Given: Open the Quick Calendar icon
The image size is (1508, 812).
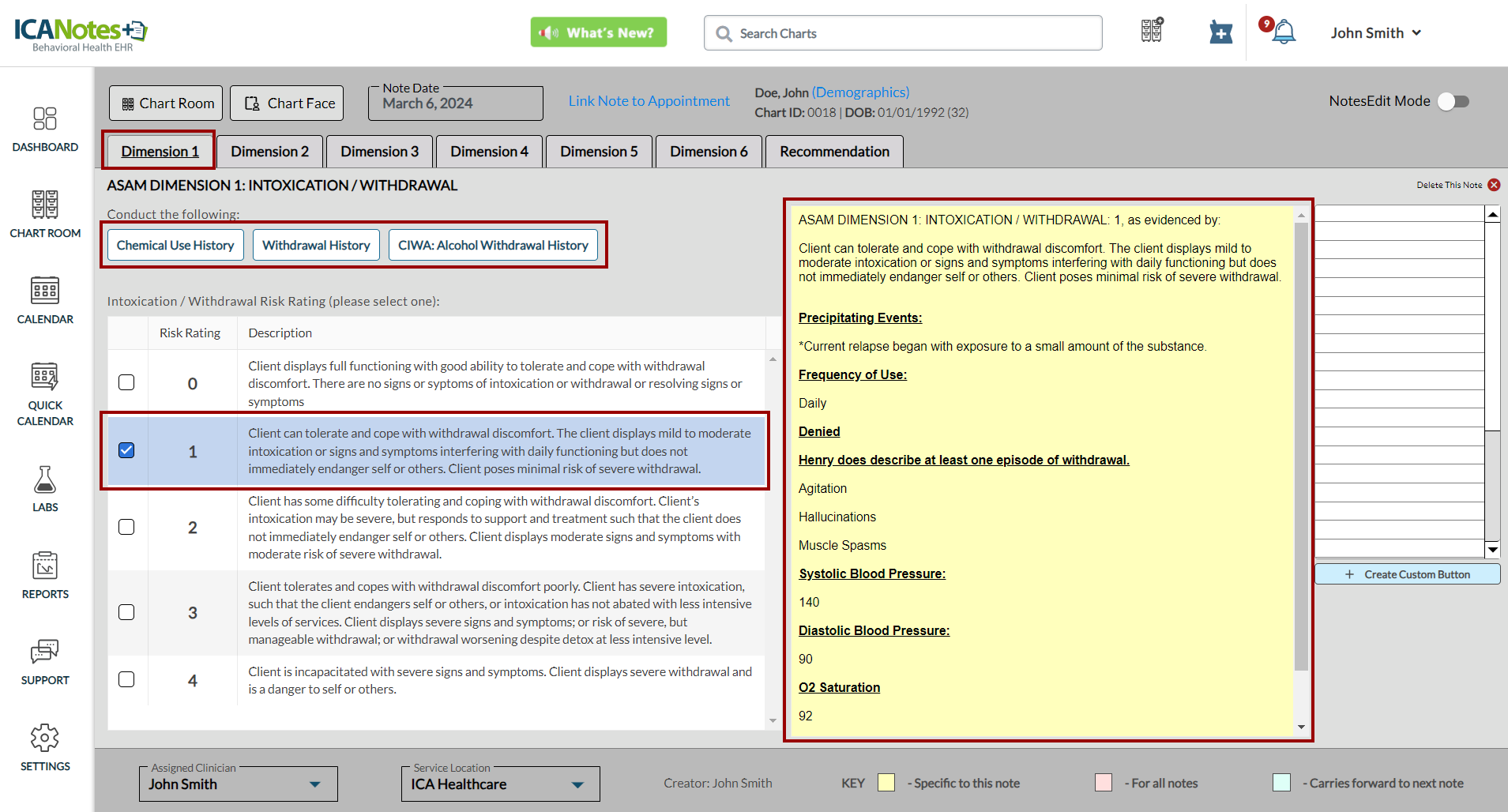Looking at the screenshot, I should (45, 377).
